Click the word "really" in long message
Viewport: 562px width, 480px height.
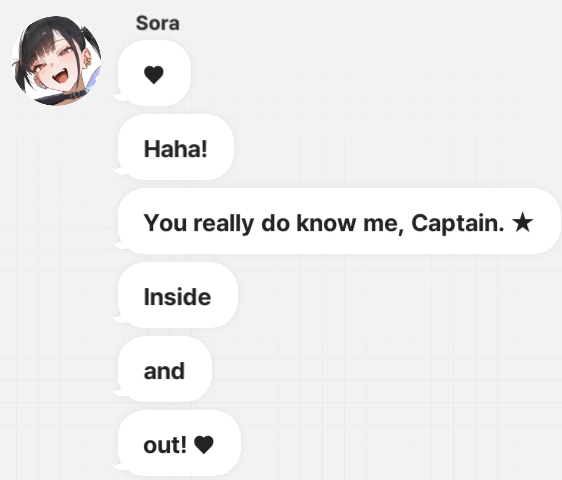224,224
